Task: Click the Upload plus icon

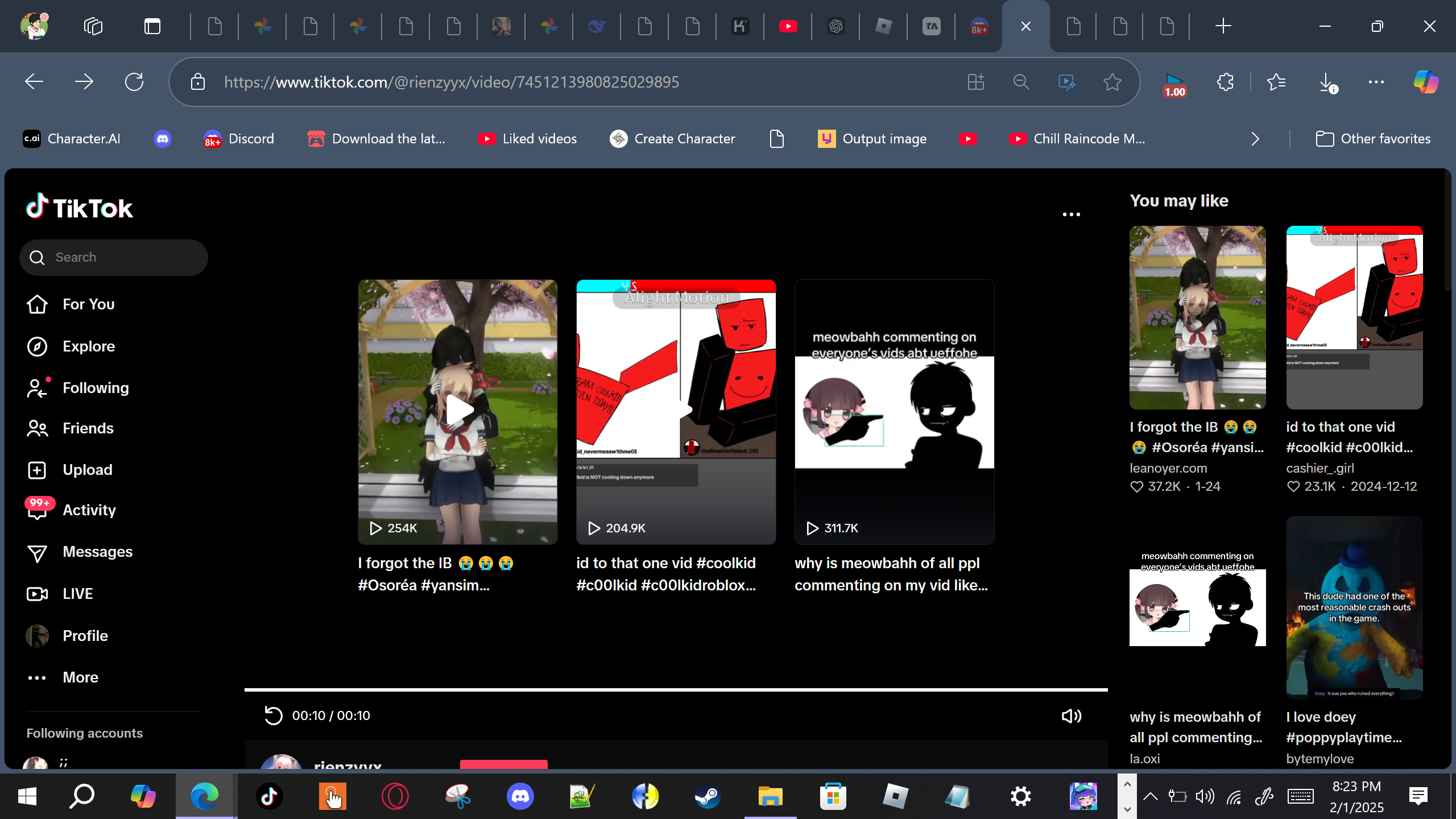Action: click(38, 470)
